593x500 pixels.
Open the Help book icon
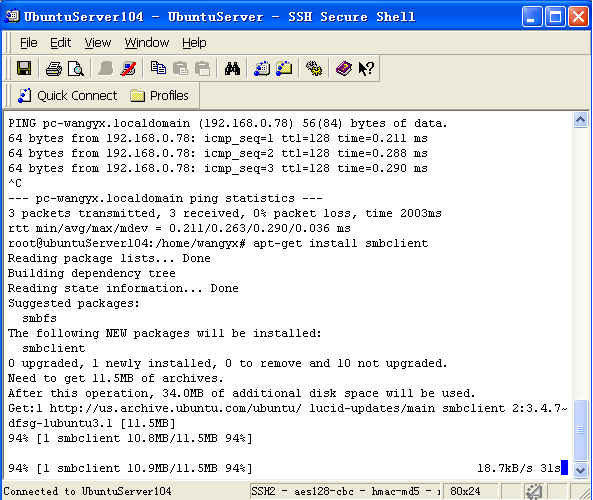pyautogui.click(x=344, y=69)
